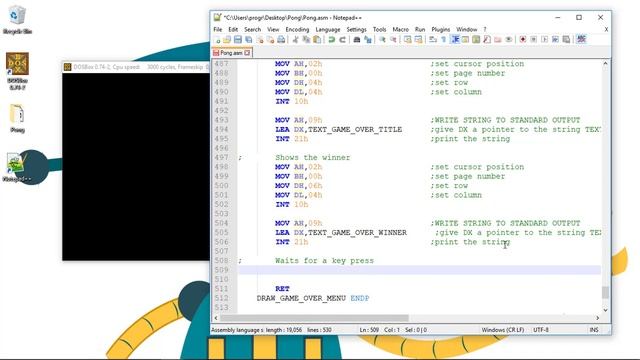Click the Zoom Out toolbar icon

click(x=393, y=40)
